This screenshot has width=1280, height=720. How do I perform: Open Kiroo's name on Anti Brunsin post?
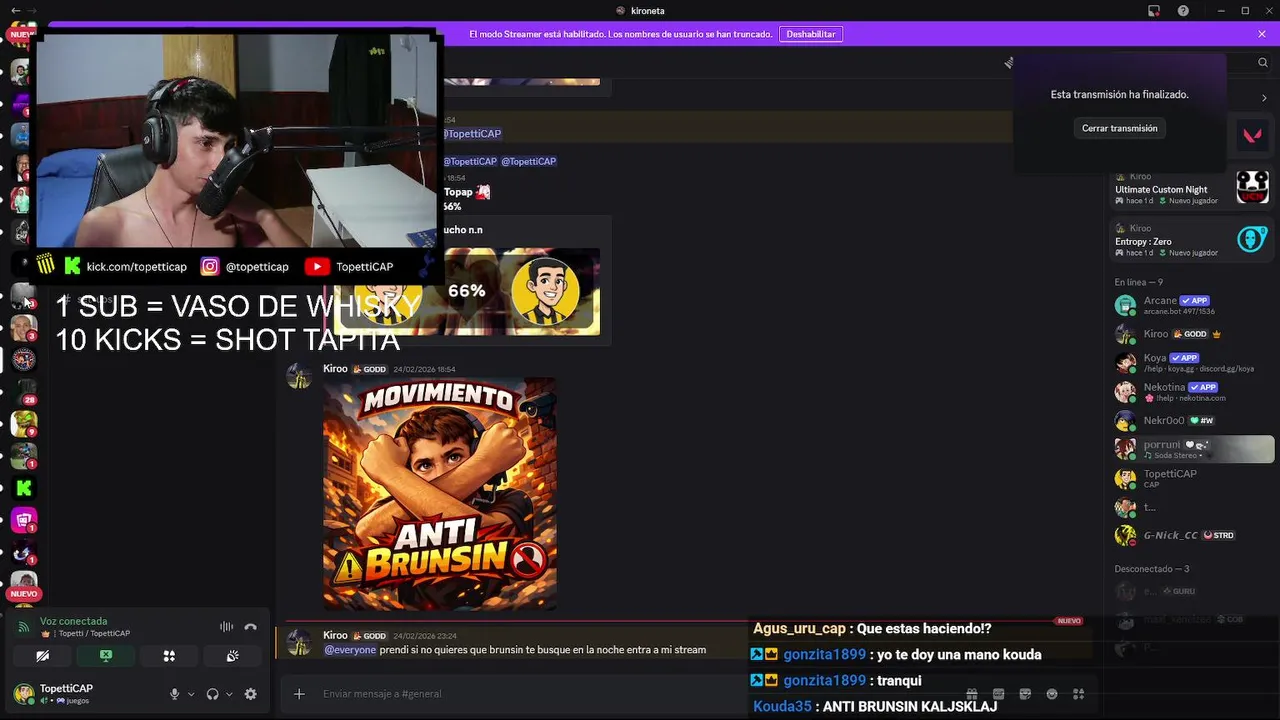coord(335,369)
